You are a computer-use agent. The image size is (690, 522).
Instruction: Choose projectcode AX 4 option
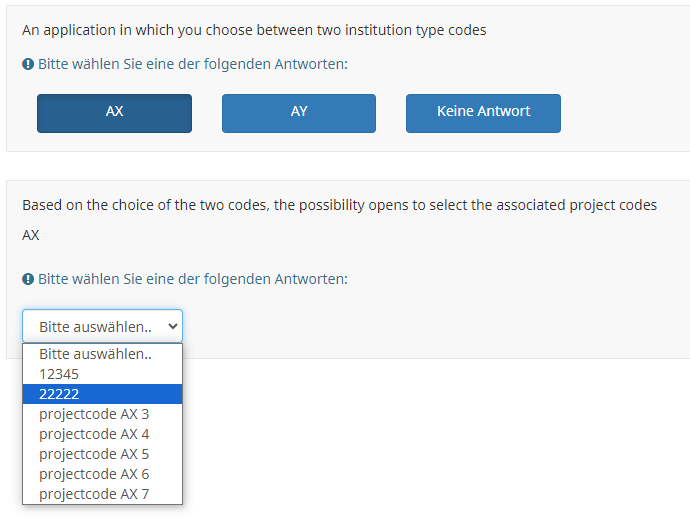point(94,434)
